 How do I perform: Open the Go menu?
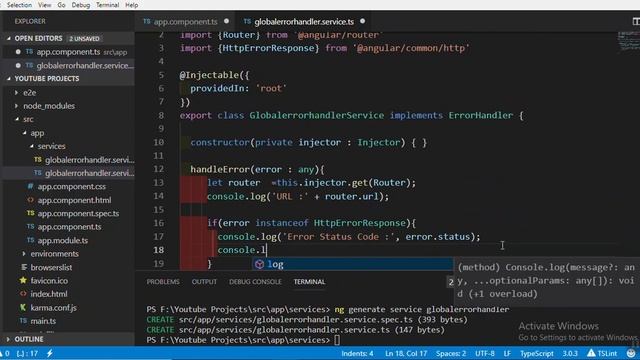62,5
